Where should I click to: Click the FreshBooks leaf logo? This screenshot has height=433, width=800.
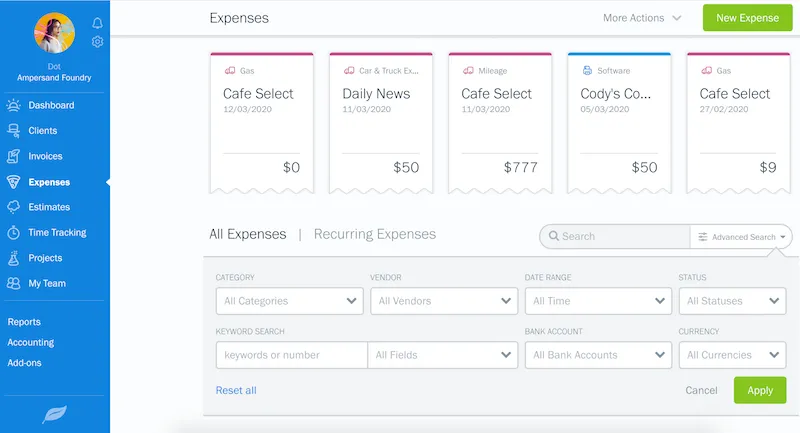point(55,413)
